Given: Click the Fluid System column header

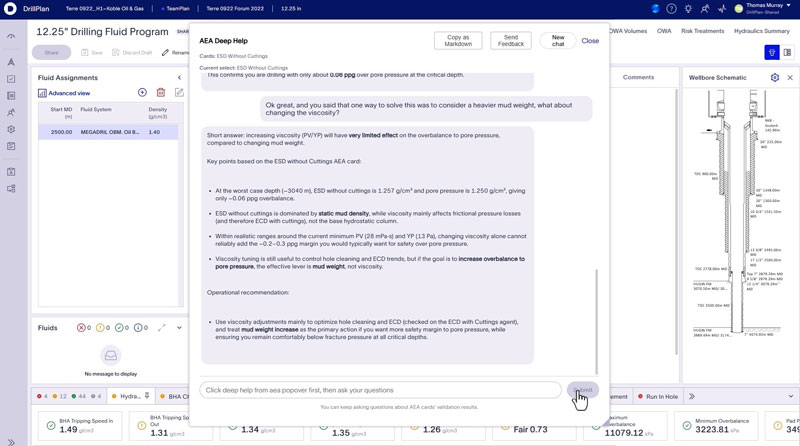Looking at the screenshot, I should tap(96, 110).
